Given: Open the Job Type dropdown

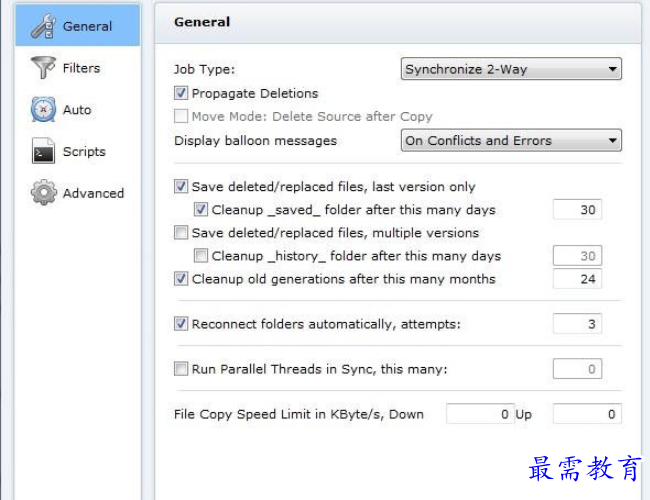Looking at the screenshot, I should (511, 69).
